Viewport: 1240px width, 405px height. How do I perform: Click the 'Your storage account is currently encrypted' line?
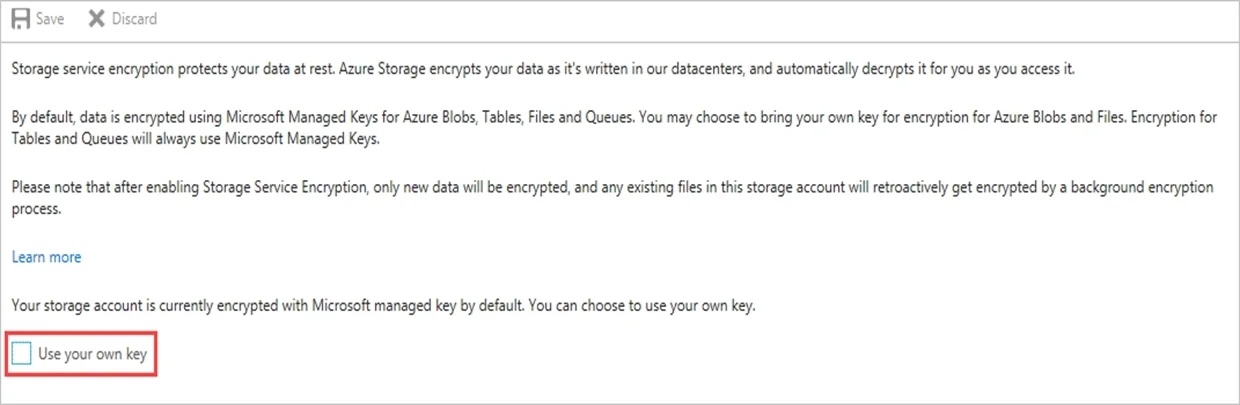[383, 305]
